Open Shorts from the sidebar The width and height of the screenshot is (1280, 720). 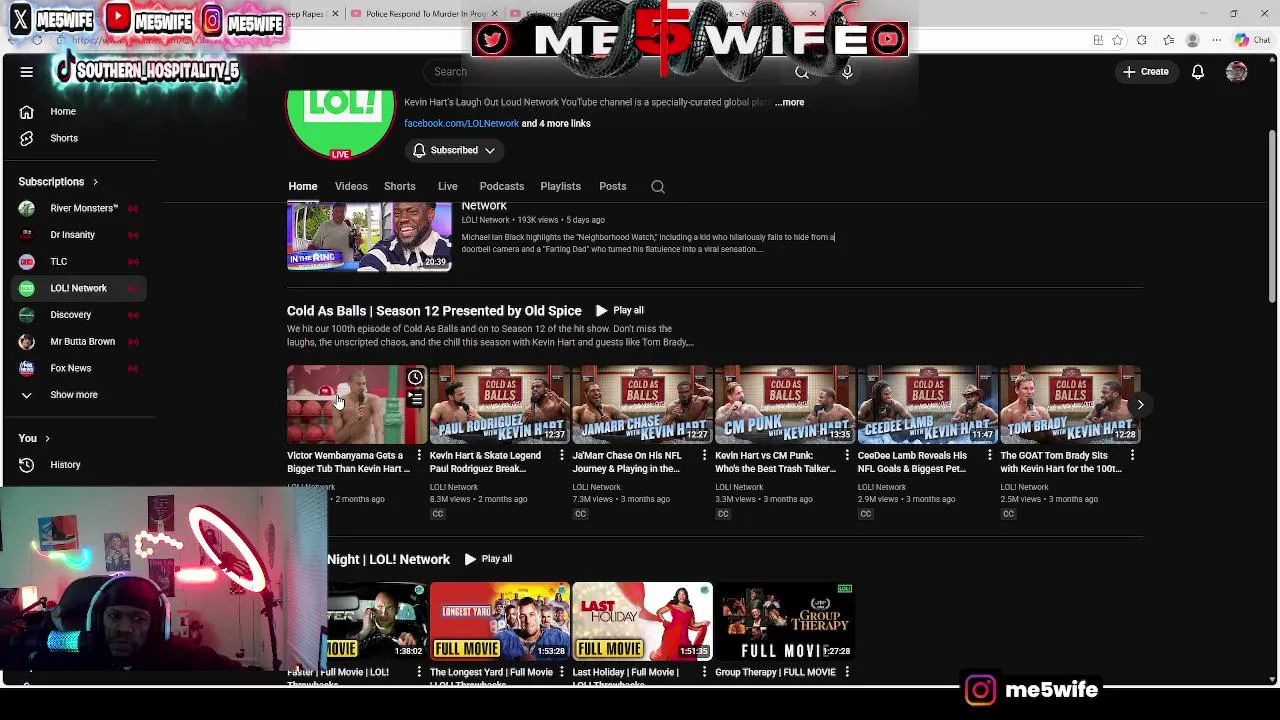(x=64, y=138)
